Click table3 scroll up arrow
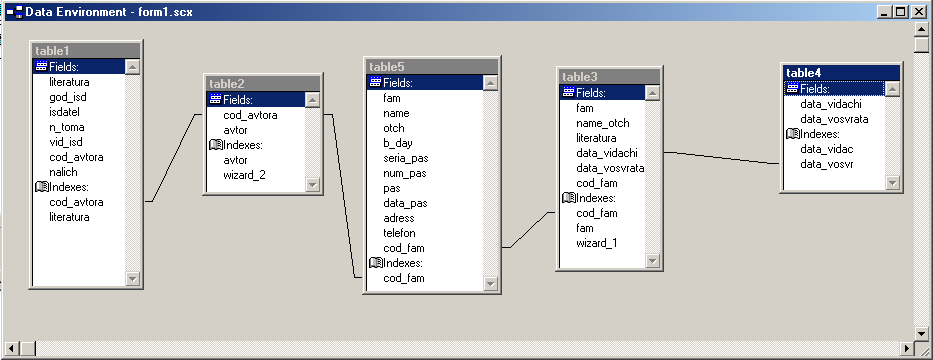 [x=652, y=93]
